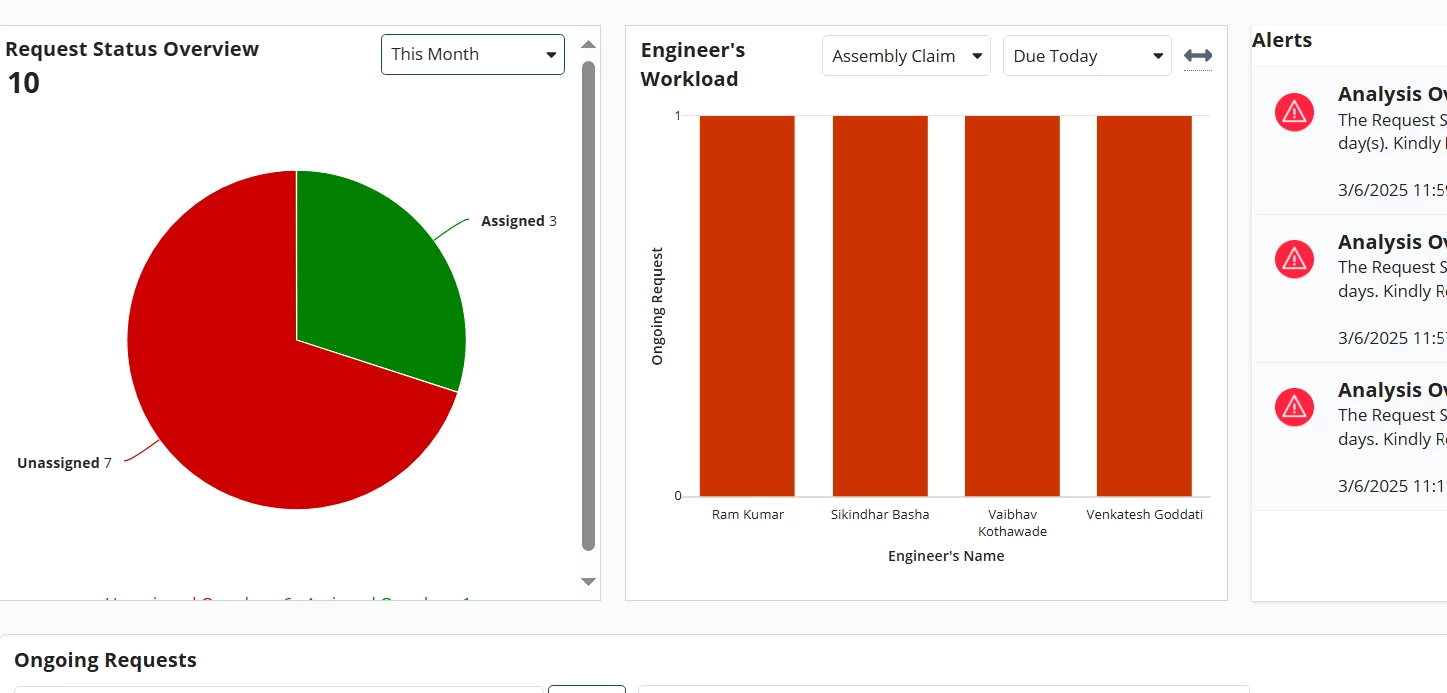Click the Alerts panel heading
1447x693 pixels.
[x=1282, y=40]
